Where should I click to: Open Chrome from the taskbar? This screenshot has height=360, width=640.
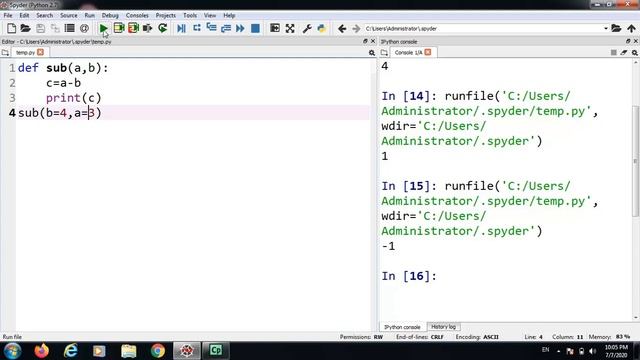158,351
